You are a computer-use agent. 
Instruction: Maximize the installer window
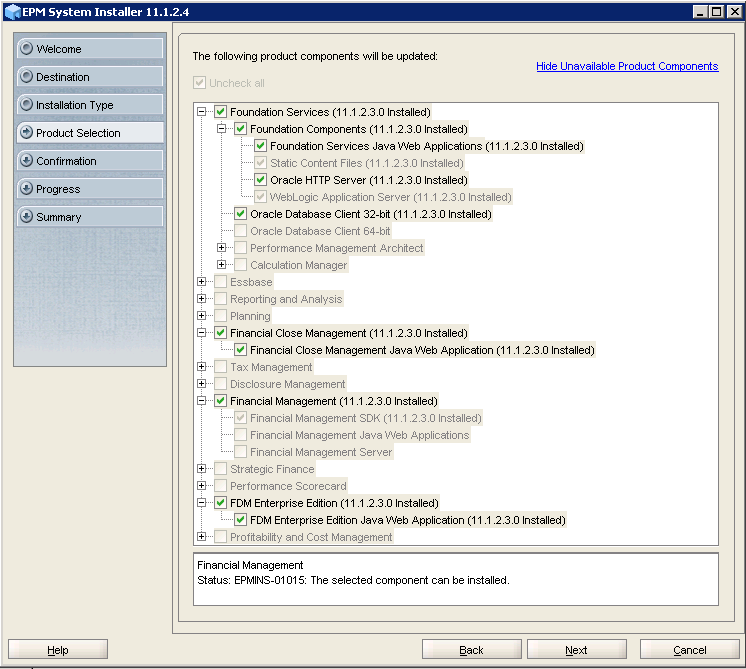coord(717,11)
